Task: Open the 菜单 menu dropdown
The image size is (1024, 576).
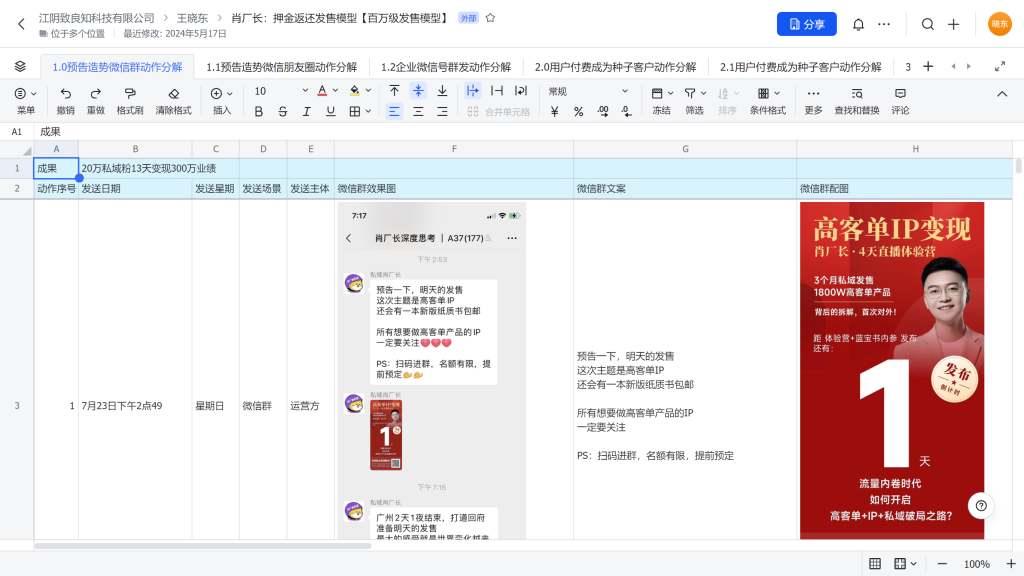Action: coord(25,101)
